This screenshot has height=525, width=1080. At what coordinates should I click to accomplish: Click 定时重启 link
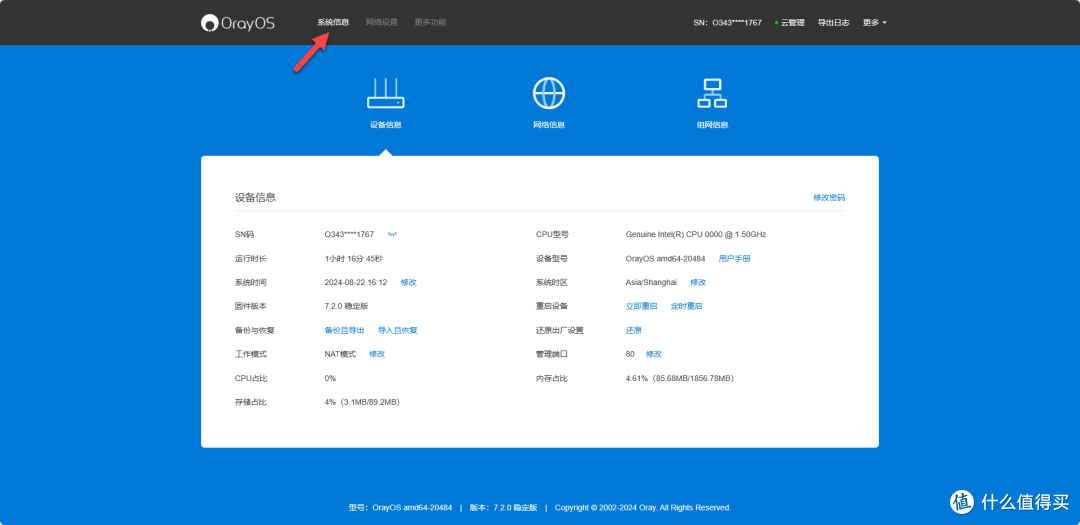(x=687, y=306)
